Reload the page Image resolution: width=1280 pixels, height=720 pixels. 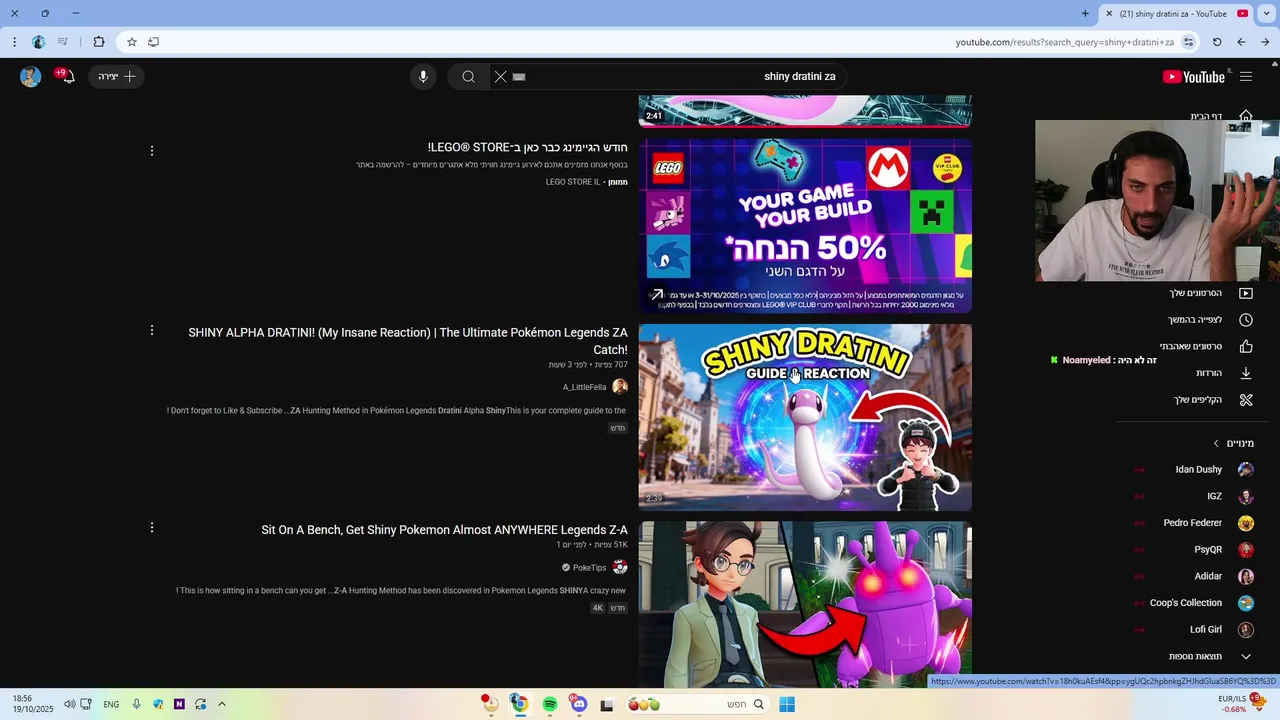click(1217, 42)
